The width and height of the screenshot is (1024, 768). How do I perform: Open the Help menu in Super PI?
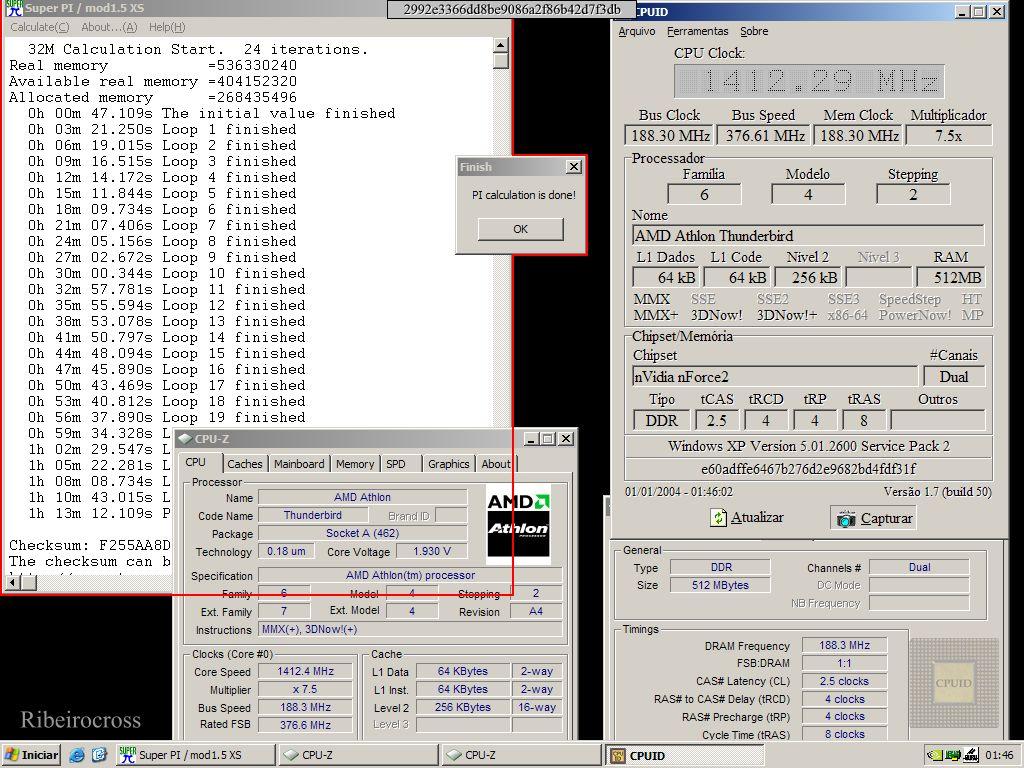167,27
